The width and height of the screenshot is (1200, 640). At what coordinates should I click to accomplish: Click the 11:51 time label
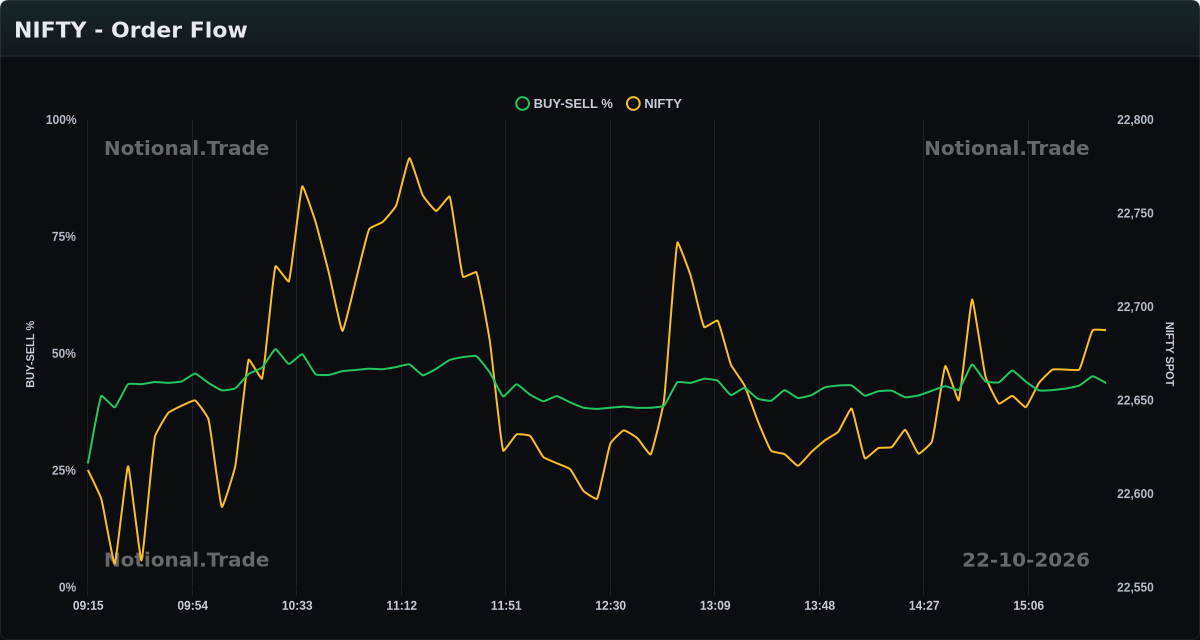506,606
